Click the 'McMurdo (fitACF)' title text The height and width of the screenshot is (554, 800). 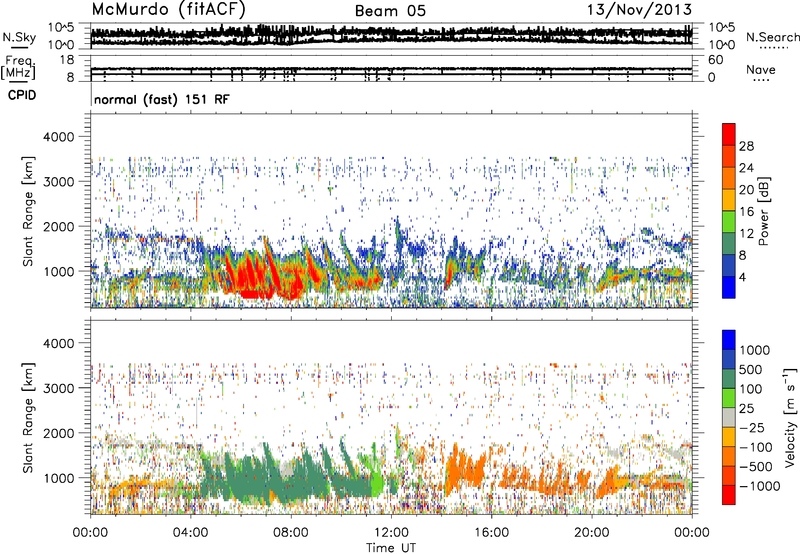coord(168,10)
